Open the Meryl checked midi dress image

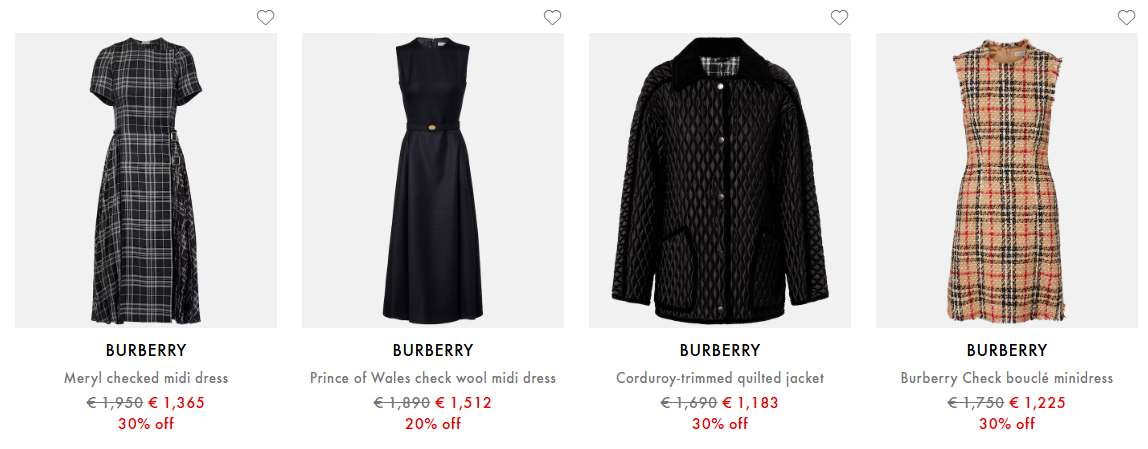click(146, 180)
